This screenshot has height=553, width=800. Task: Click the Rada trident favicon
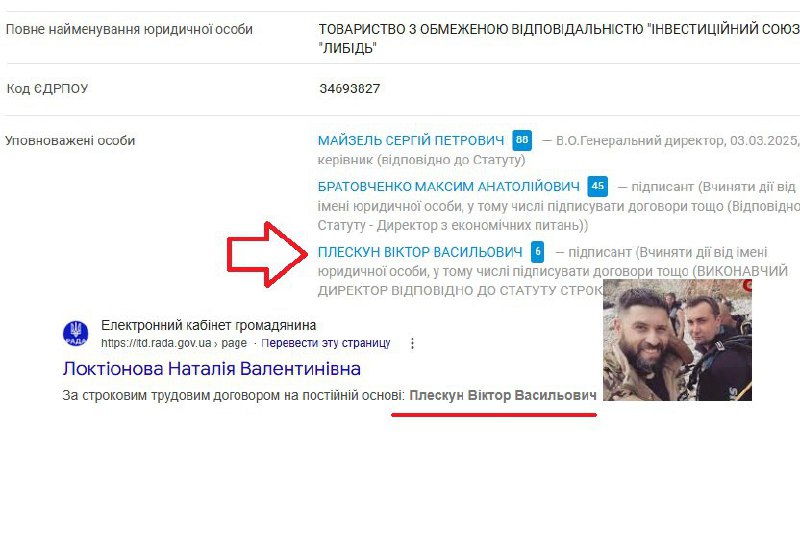pos(76,334)
